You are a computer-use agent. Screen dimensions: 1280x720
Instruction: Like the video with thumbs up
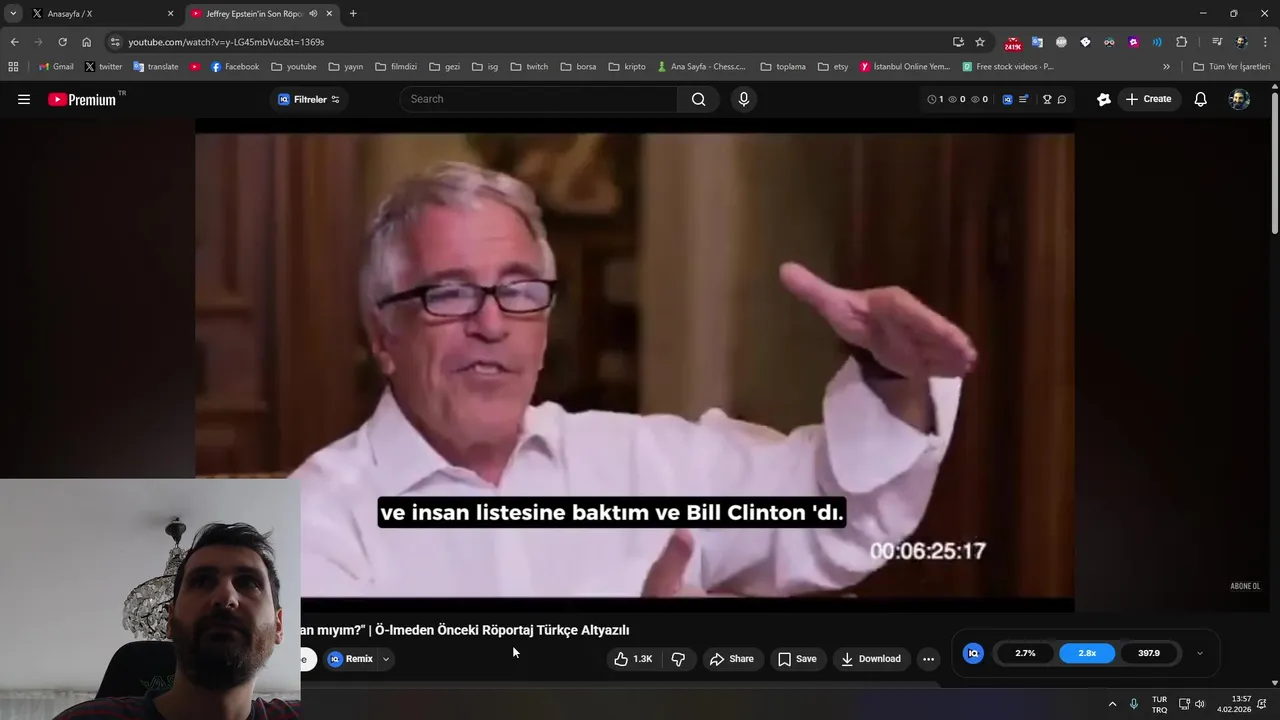click(634, 659)
